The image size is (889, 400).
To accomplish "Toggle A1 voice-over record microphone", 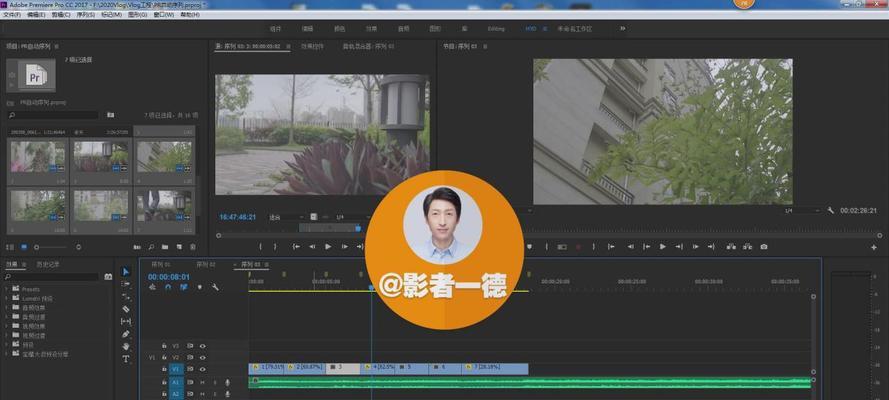I will click(x=227, y=382).
